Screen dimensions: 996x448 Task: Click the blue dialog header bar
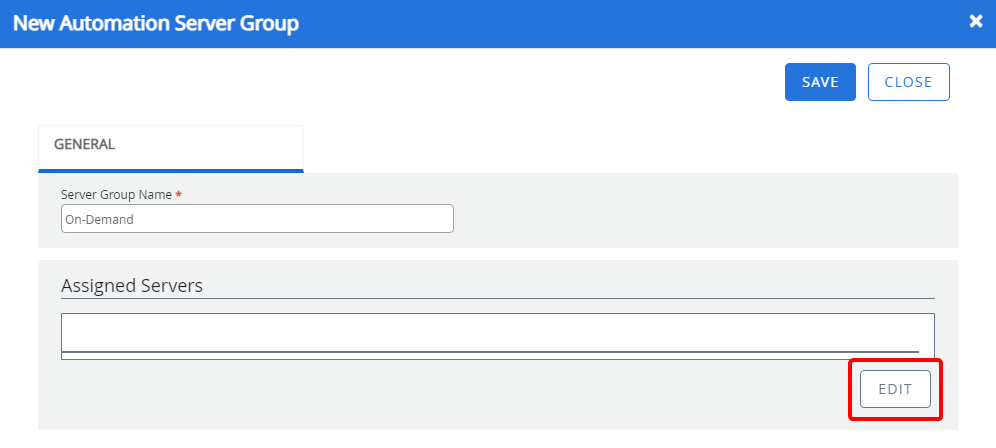(x=600, y=23)
